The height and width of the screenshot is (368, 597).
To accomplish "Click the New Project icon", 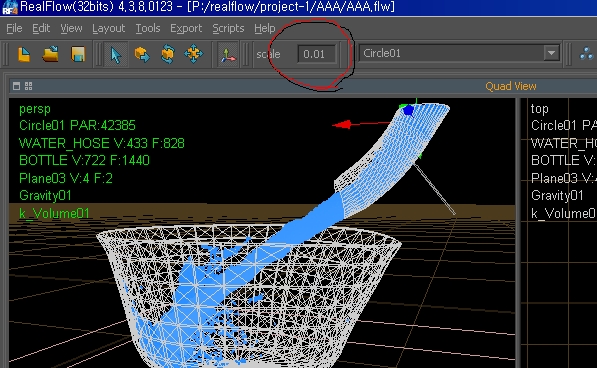I will (x=24, y=54).
